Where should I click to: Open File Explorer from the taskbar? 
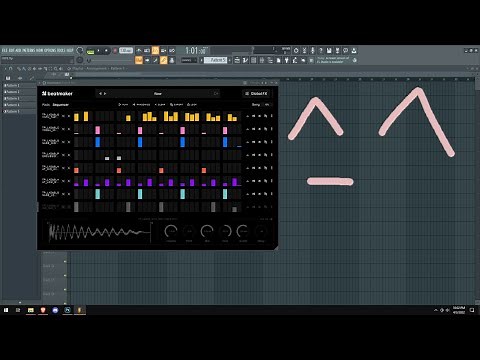(31, 310)
